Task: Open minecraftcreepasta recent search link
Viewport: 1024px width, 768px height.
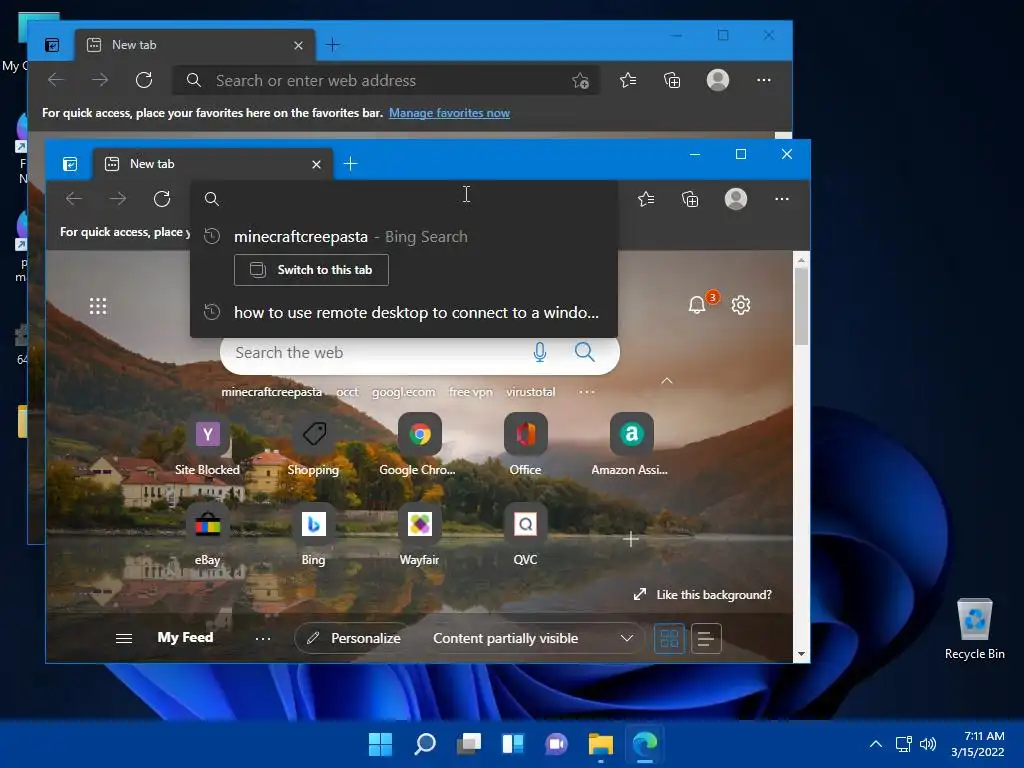Action: (272, 392)
